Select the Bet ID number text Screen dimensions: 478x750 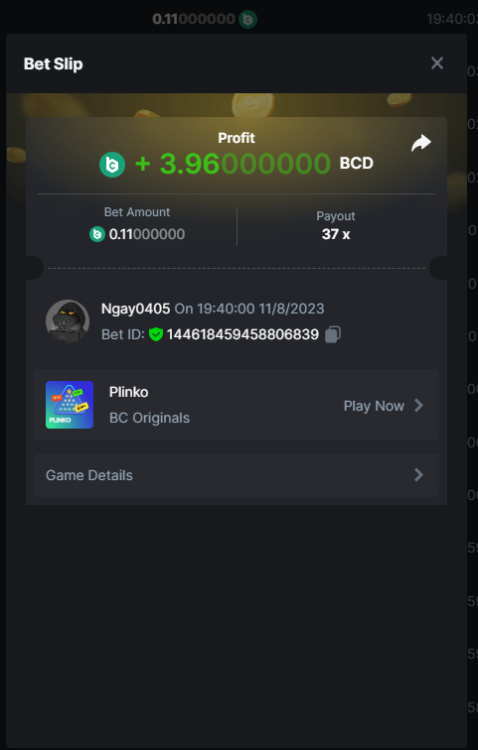click(x=243, y=334)
